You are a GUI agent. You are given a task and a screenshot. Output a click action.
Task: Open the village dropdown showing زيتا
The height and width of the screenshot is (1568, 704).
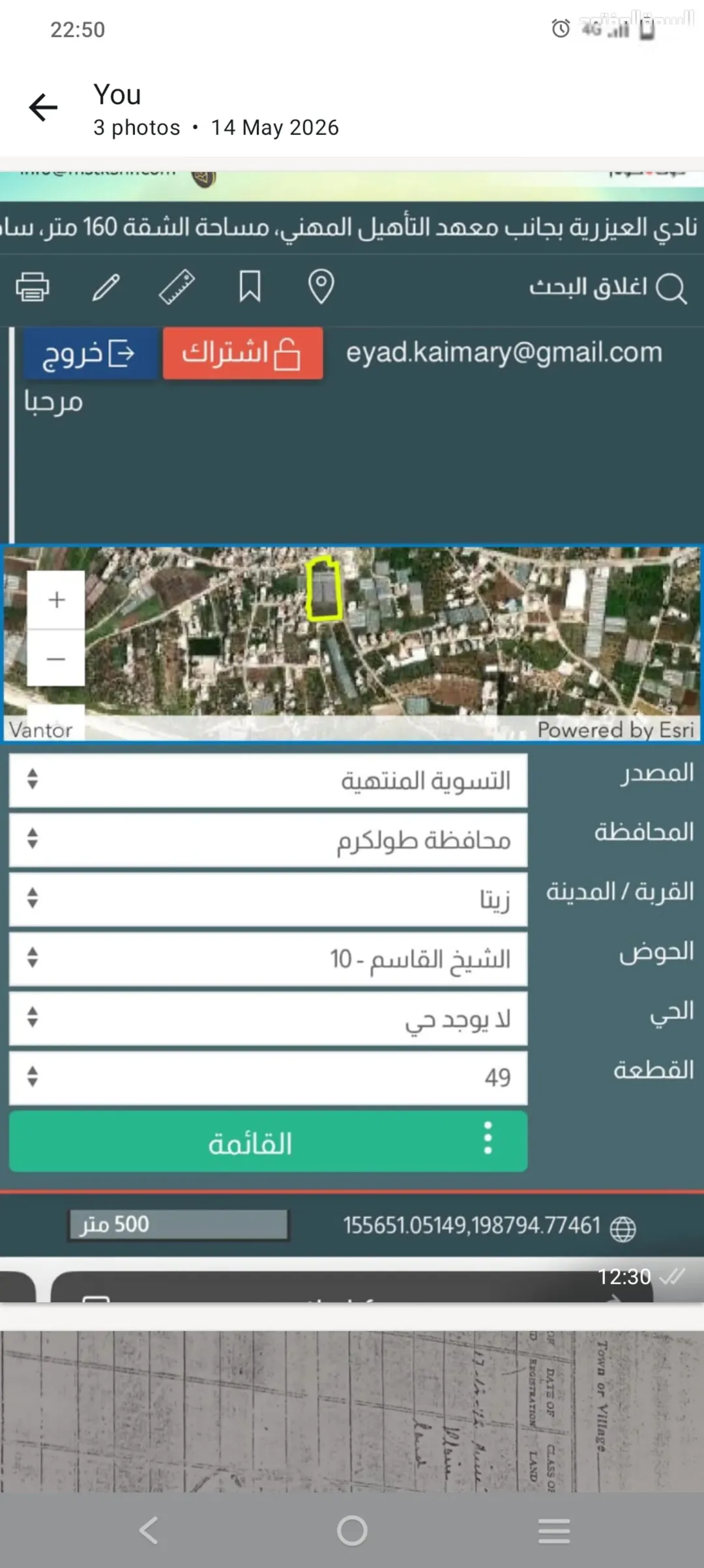click(268, 900)
